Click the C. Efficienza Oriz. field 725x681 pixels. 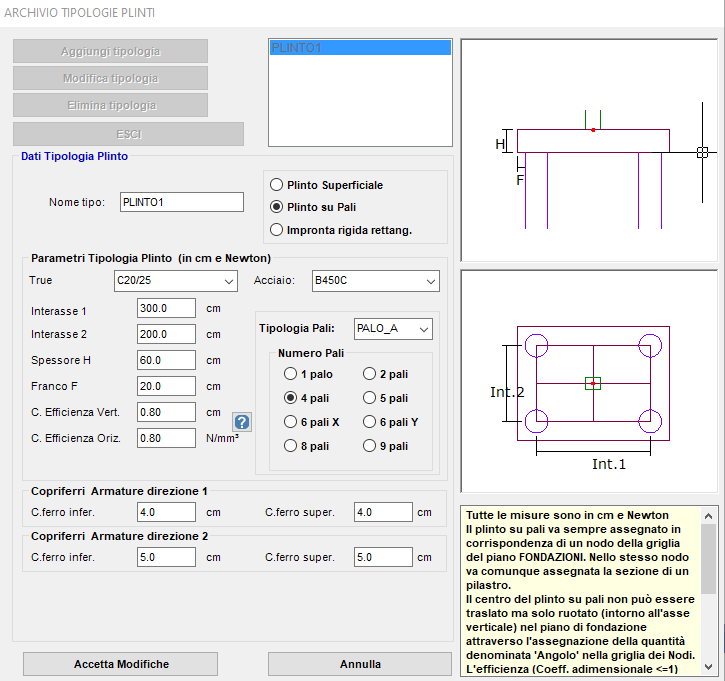click(x=166, y=438)
